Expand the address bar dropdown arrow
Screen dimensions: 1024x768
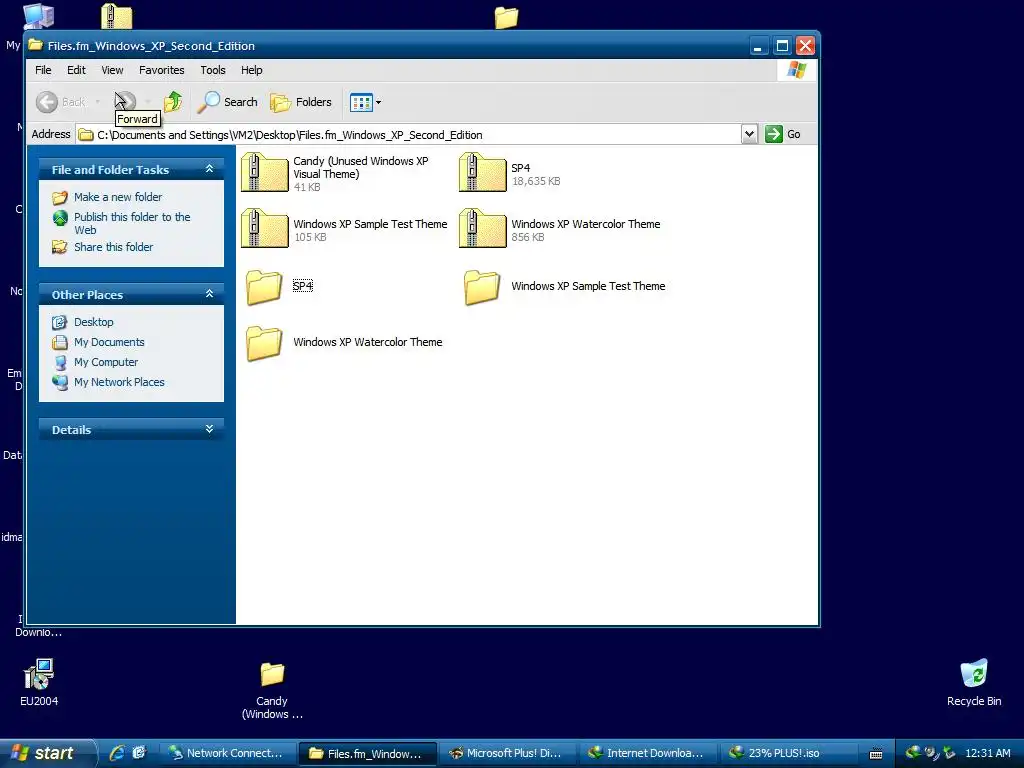pos(749,134)
